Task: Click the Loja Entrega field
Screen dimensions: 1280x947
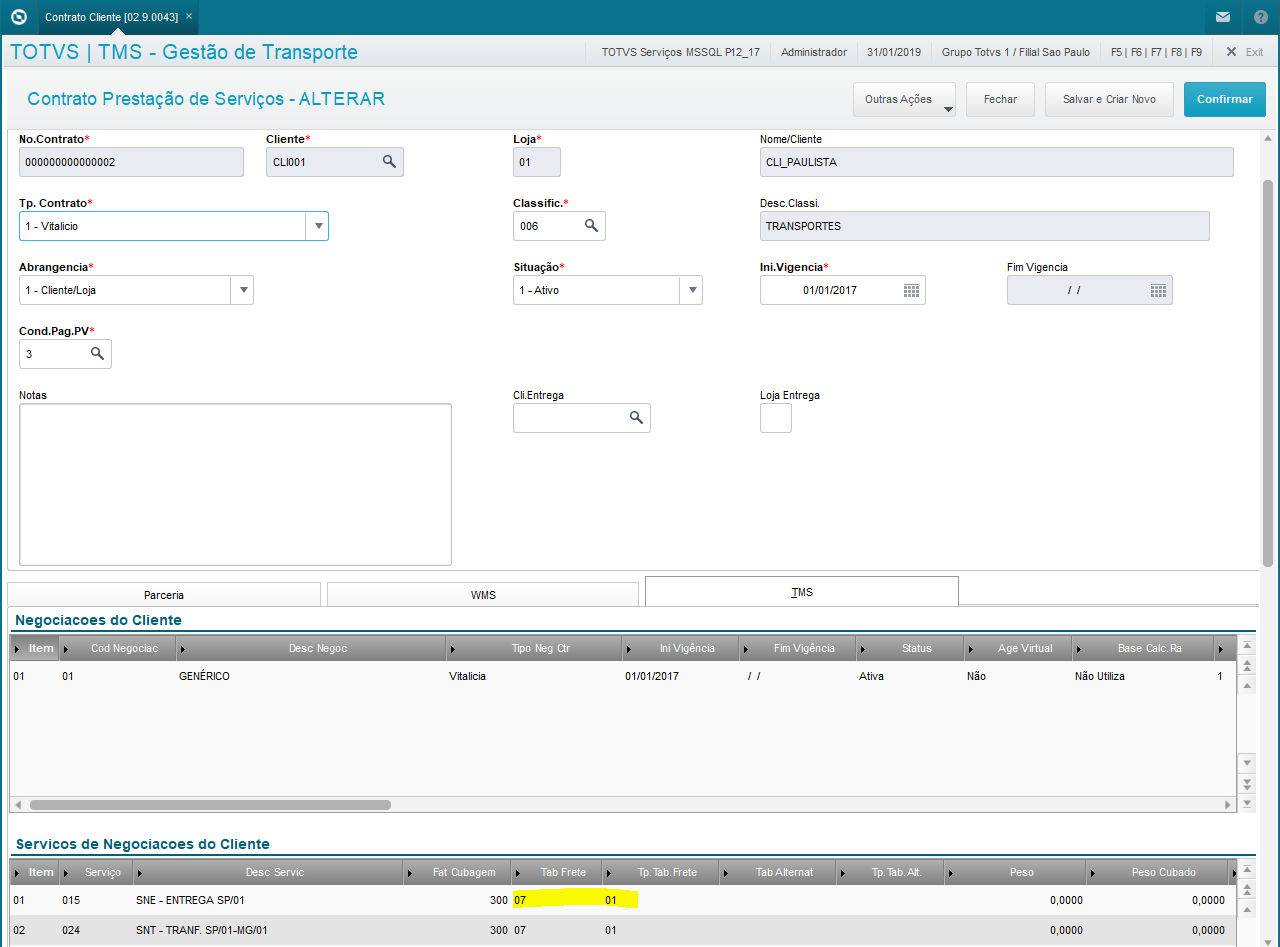Action: pos(776,418)
